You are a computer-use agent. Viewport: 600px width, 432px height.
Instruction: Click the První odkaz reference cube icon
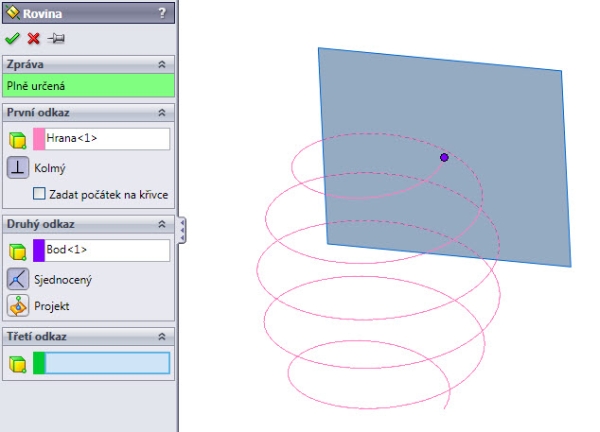(17, 140)
